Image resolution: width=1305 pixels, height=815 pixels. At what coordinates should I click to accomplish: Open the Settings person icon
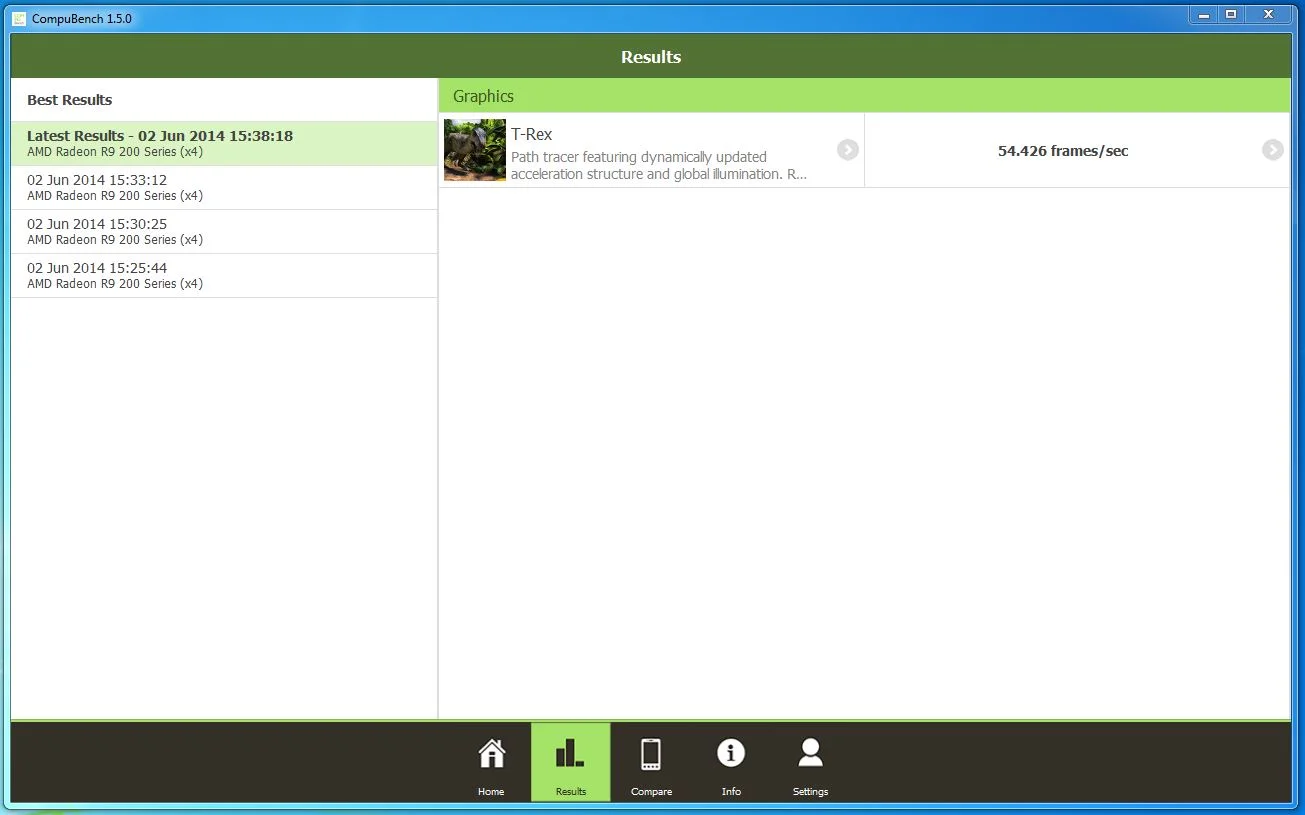pos(810,753)
